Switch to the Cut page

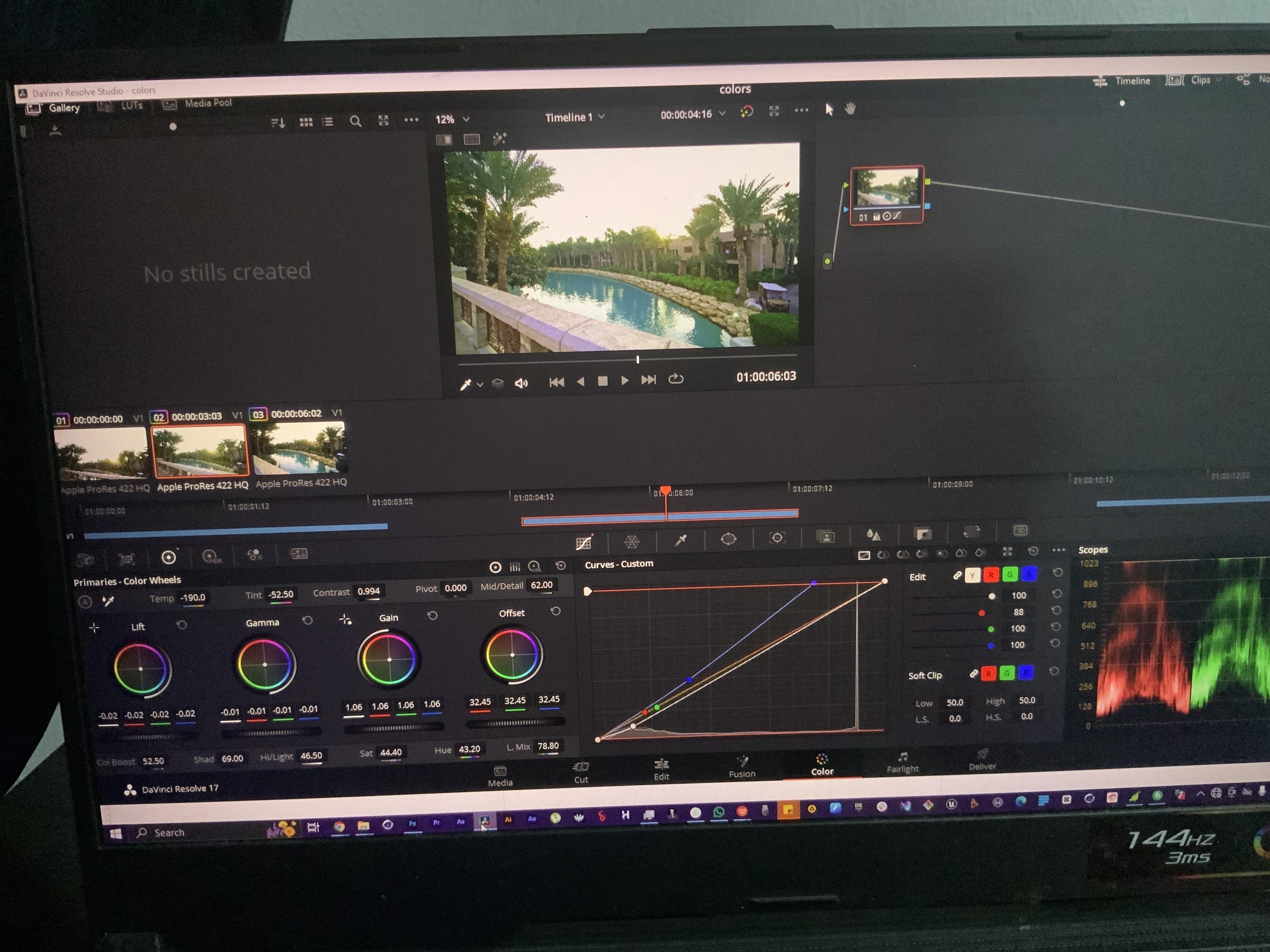coord(581,773)
